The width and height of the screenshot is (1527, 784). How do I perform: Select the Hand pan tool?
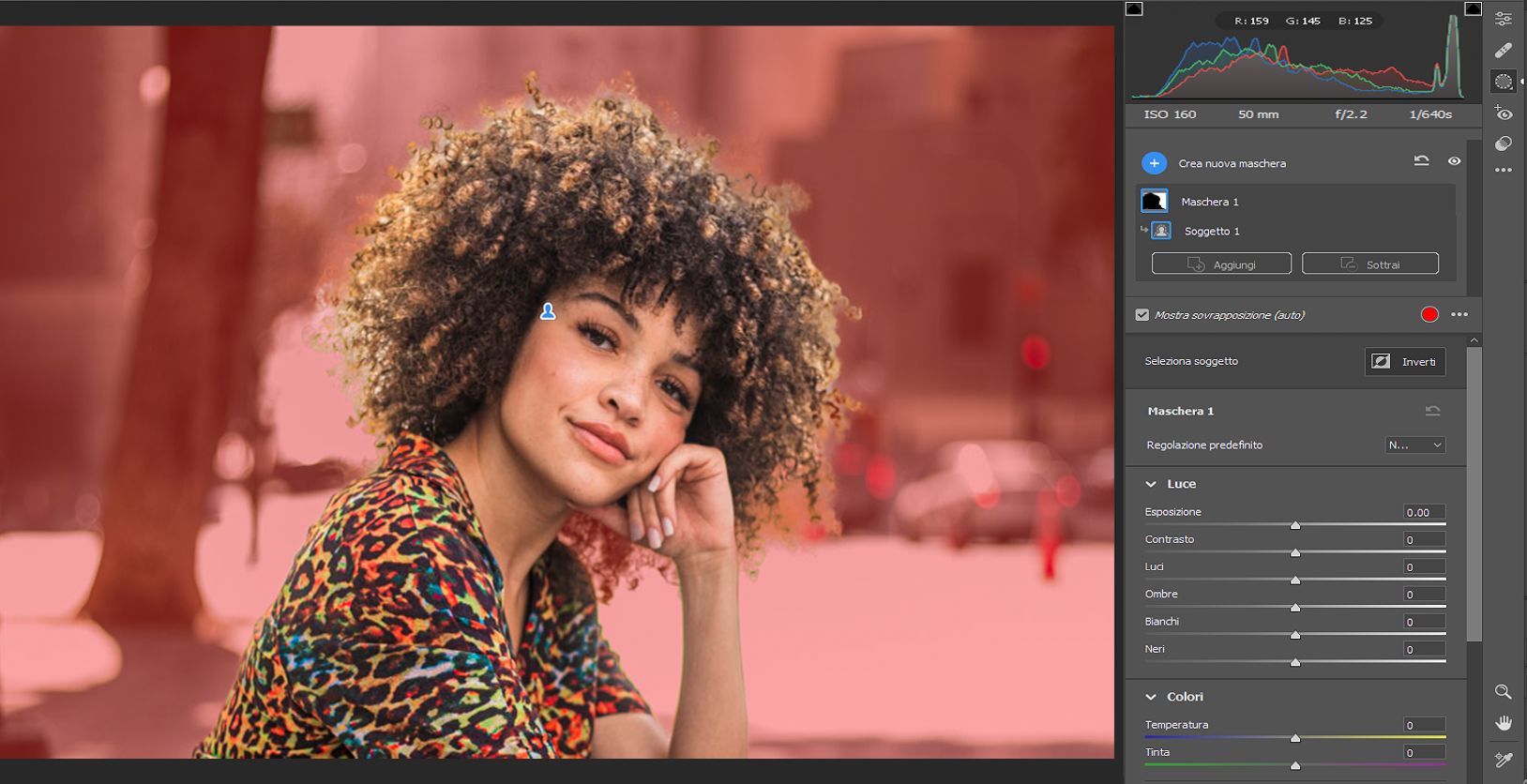pyautogui.click(x=1504, y=723)
